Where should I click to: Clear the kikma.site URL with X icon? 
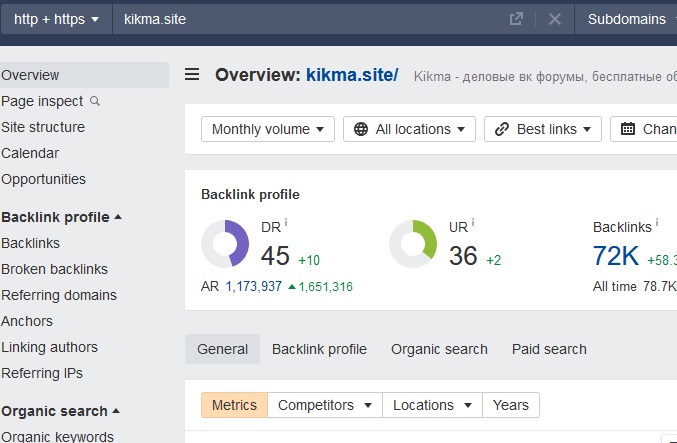(x=555, y=19)
